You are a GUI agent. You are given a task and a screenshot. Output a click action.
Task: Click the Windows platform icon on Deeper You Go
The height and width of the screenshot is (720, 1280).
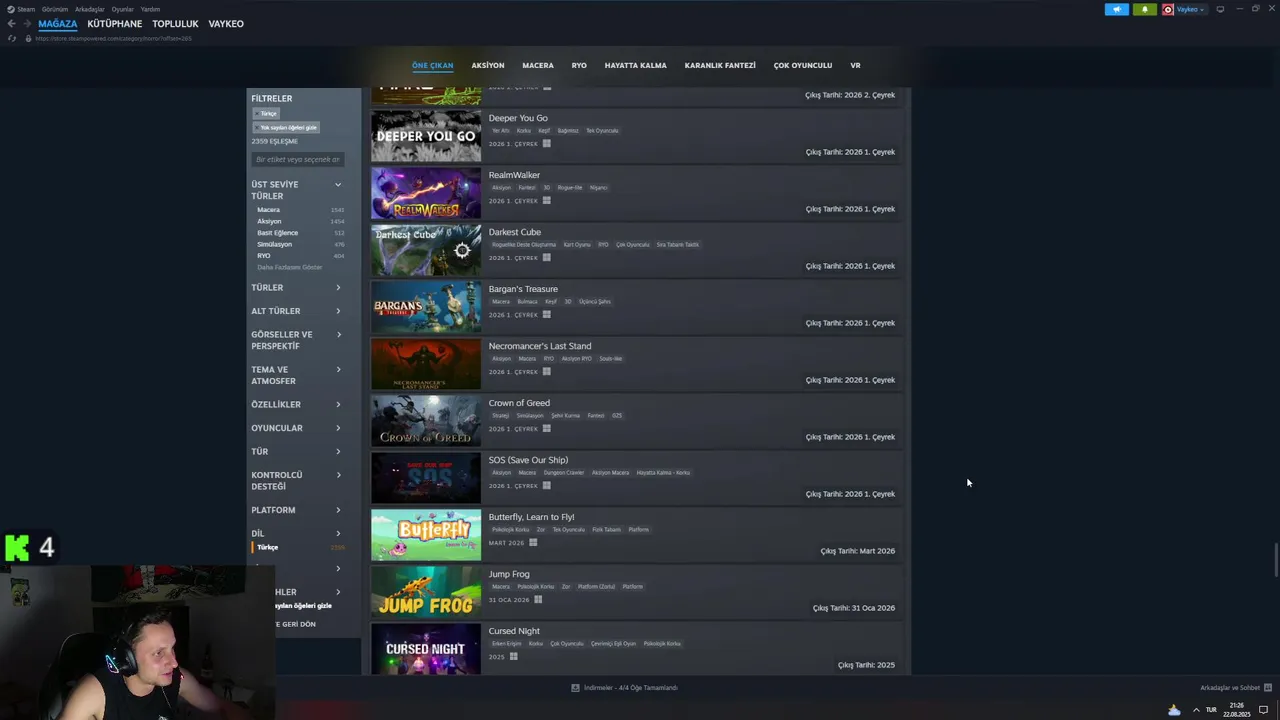coord(546,144)
